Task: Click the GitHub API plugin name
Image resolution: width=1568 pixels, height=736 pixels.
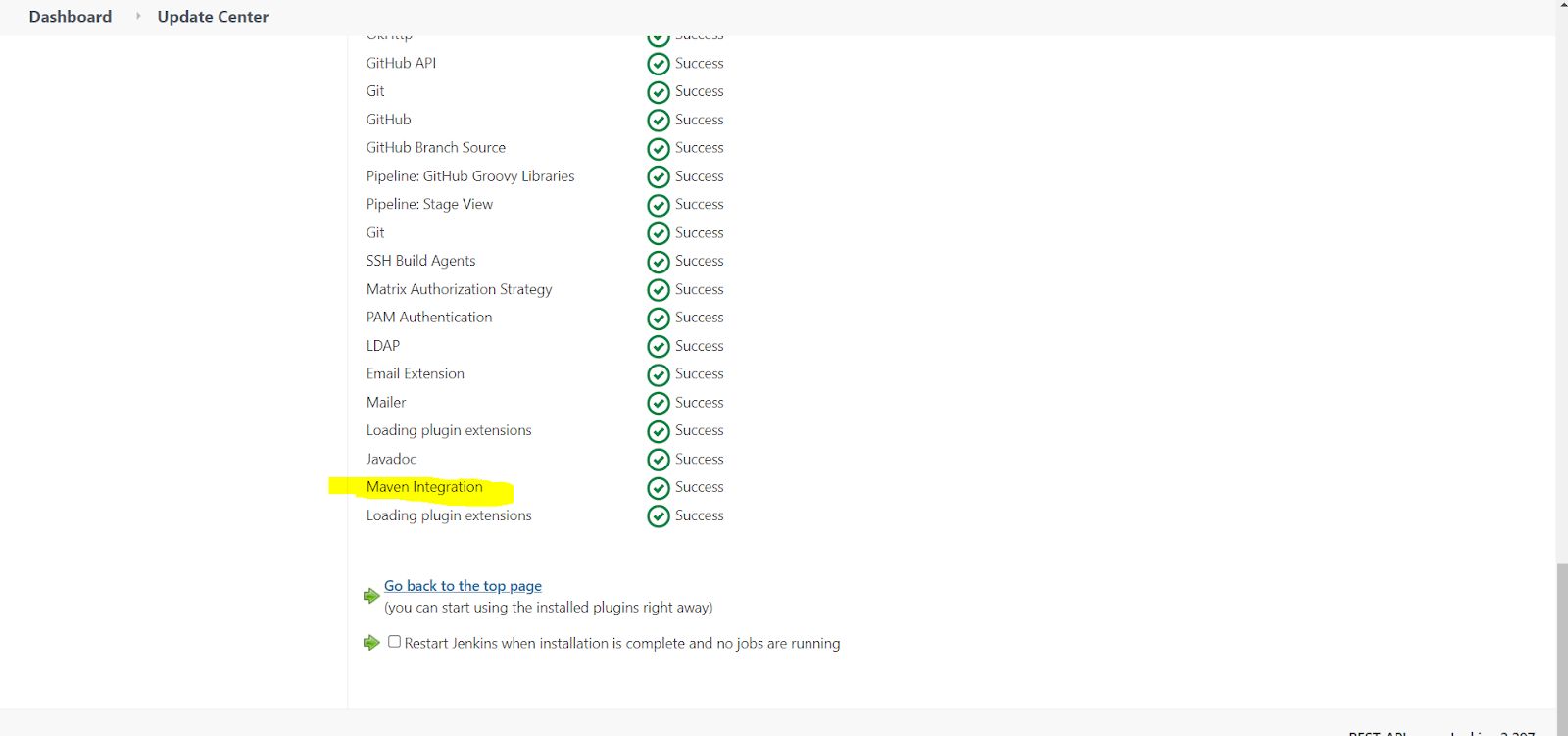Action: click(x=401, y=63)
